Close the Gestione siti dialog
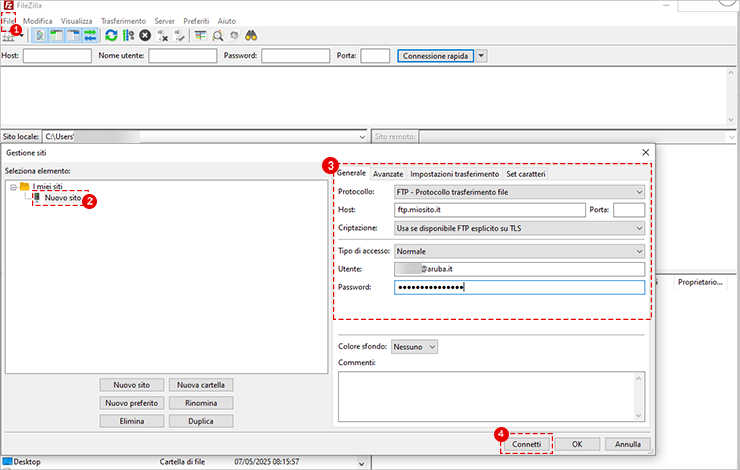Viewport: 740px width, 470px height. (x=646, y=152)
